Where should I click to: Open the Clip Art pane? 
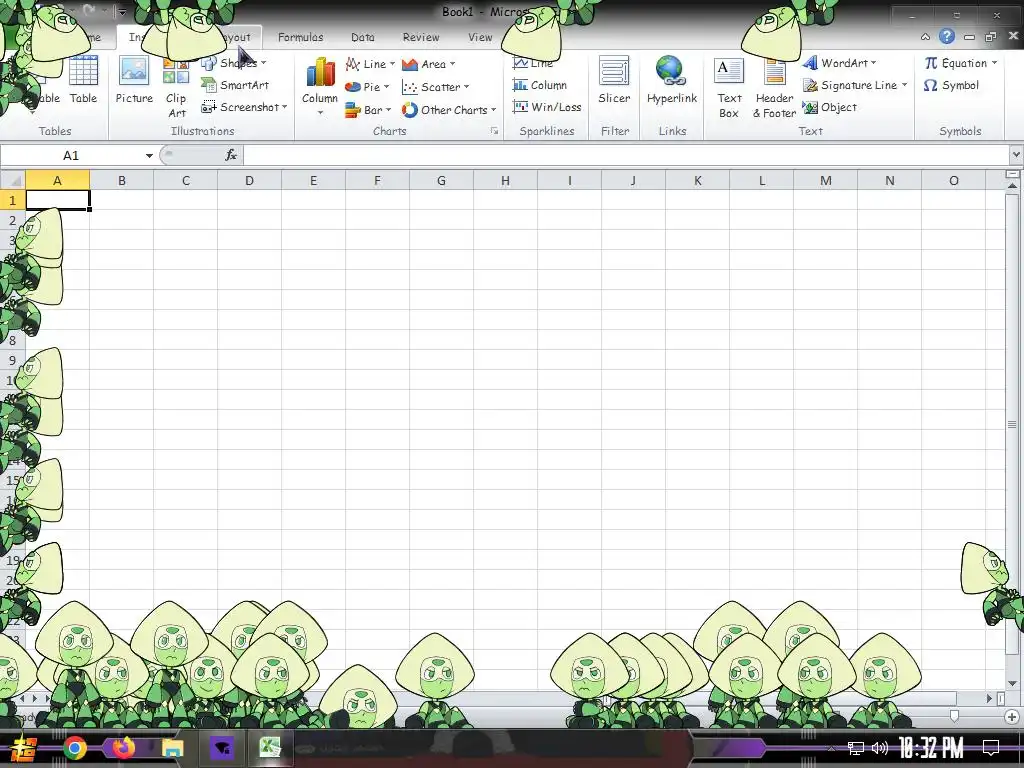(x=176, y=88)
